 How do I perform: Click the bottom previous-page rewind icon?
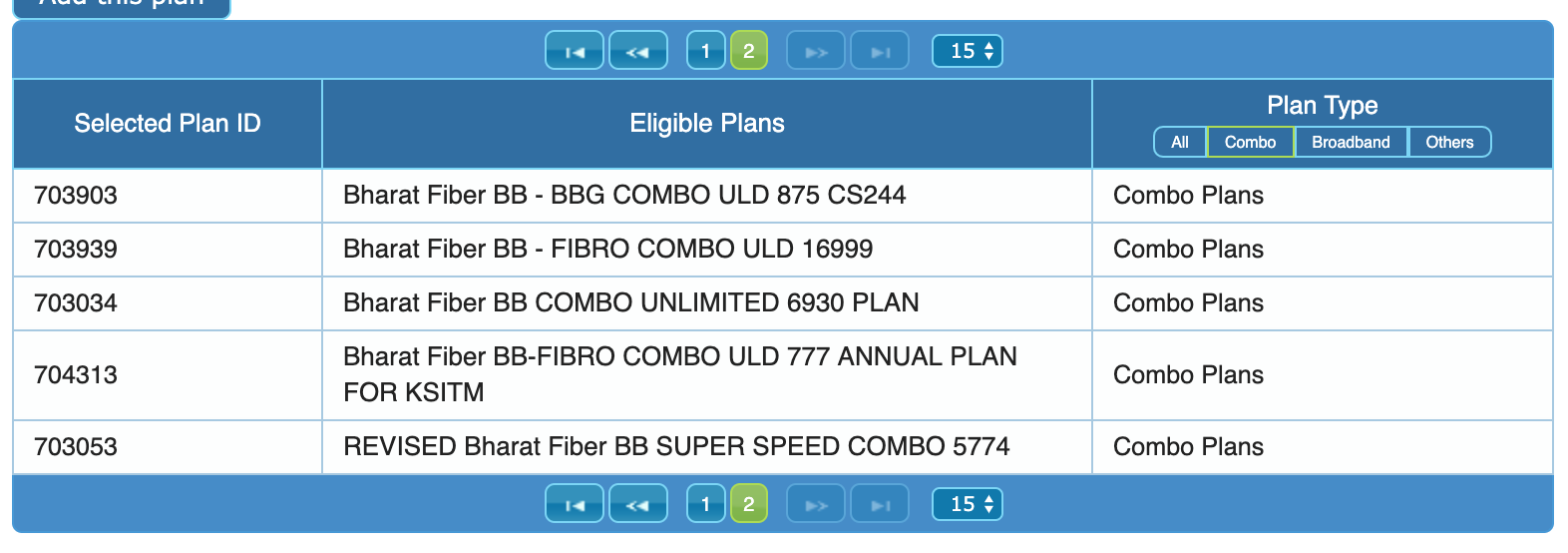click(x=637, y=504)
